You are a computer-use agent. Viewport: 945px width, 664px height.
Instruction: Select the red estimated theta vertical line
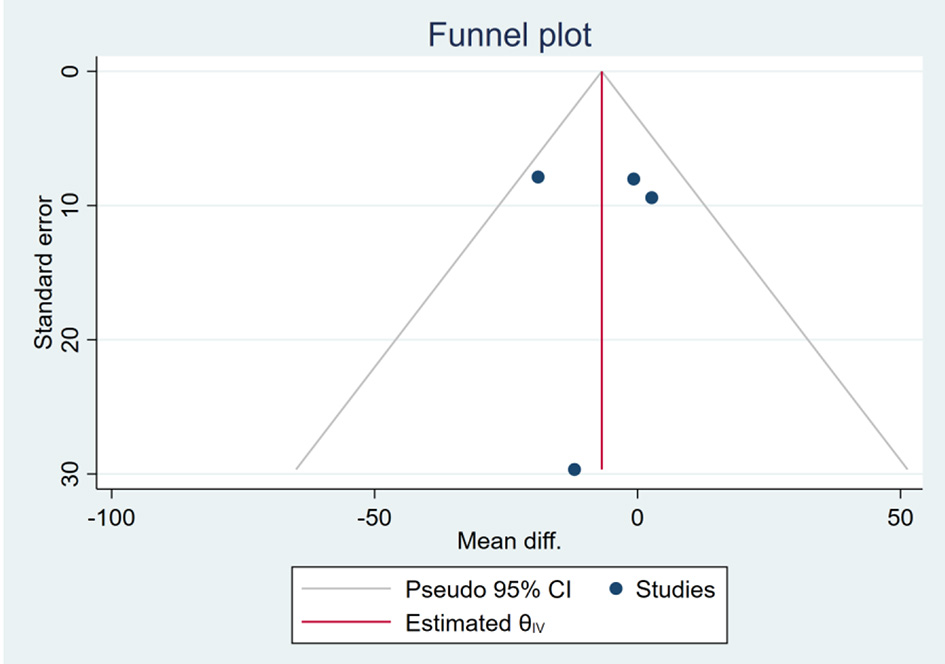pos(601,300)
